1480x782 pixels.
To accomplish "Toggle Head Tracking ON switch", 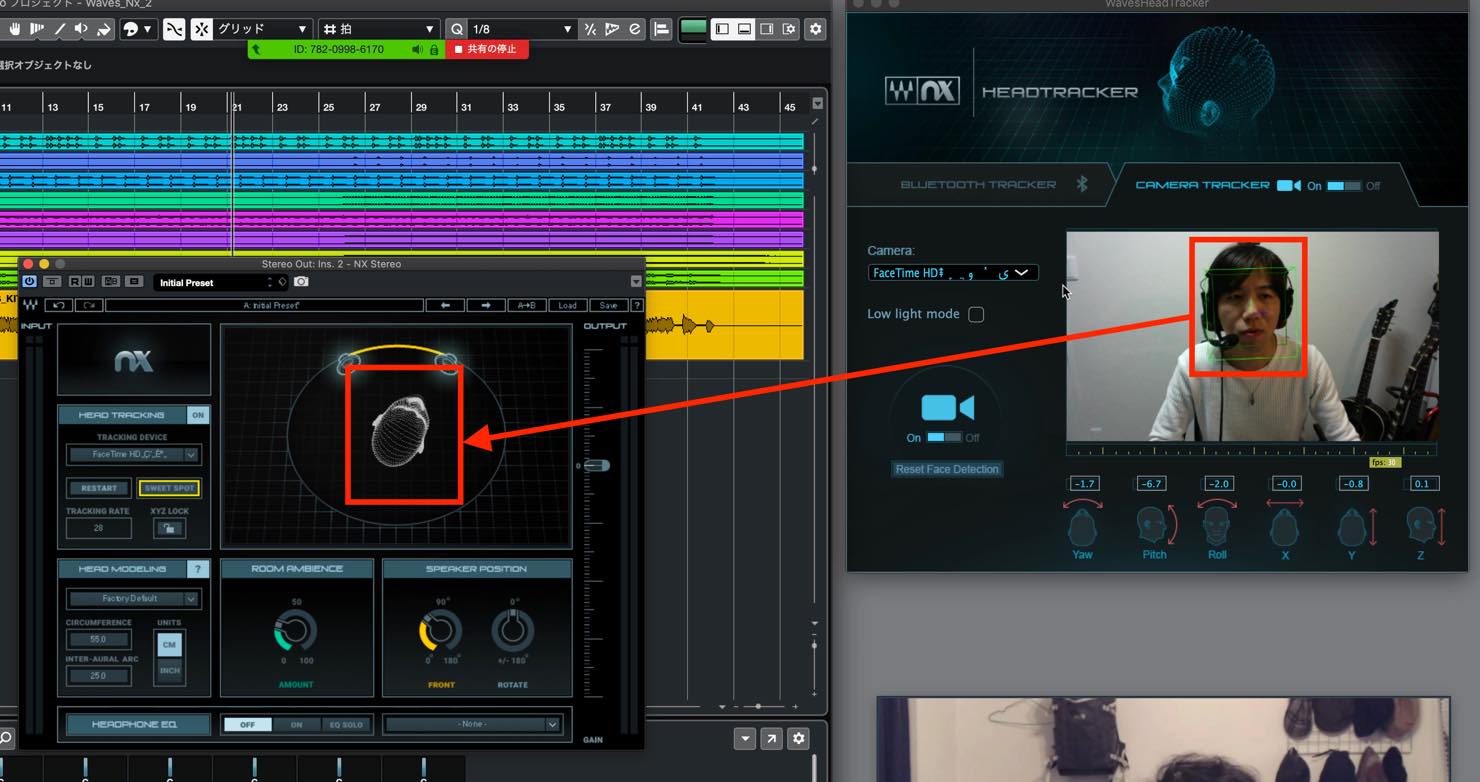I will coord(197,415).
